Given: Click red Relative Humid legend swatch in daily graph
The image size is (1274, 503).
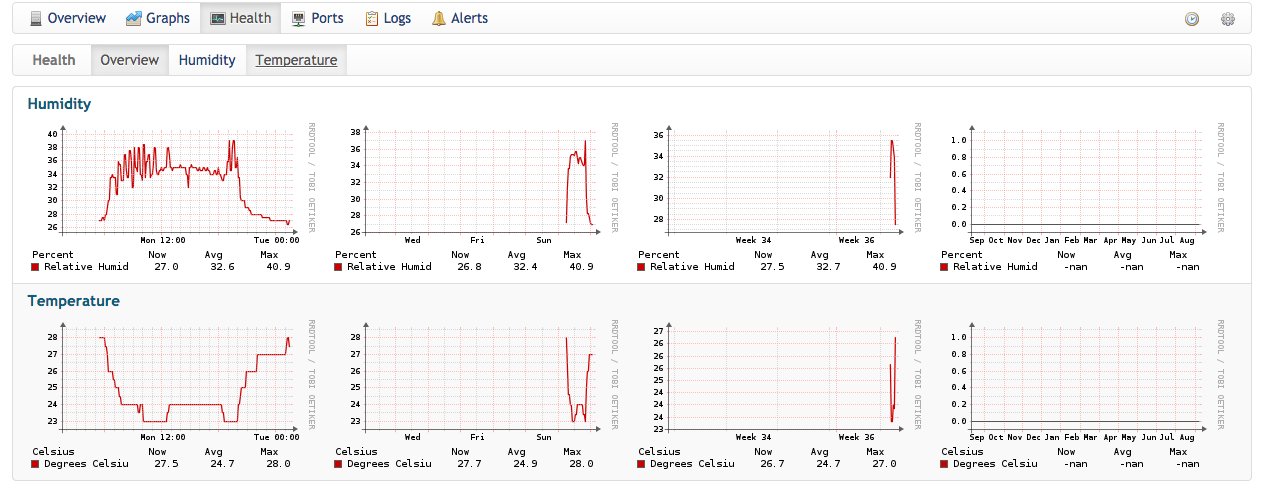Looking at the screenshot, I should (36, 267).
